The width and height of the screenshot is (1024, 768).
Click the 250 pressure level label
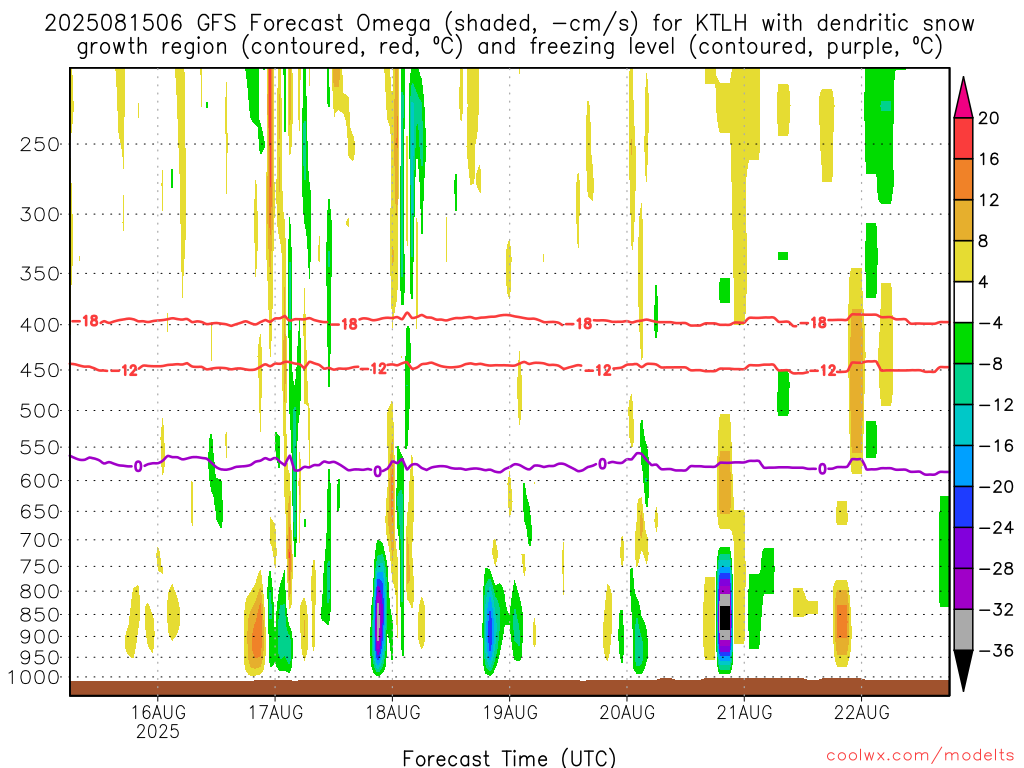pyautogui.click(x=40, y=144)
